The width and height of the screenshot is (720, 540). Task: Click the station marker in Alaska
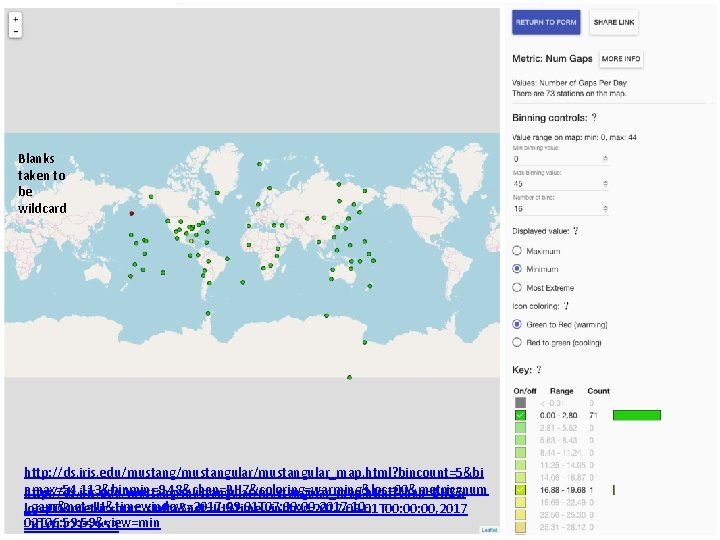coord(151,197)
